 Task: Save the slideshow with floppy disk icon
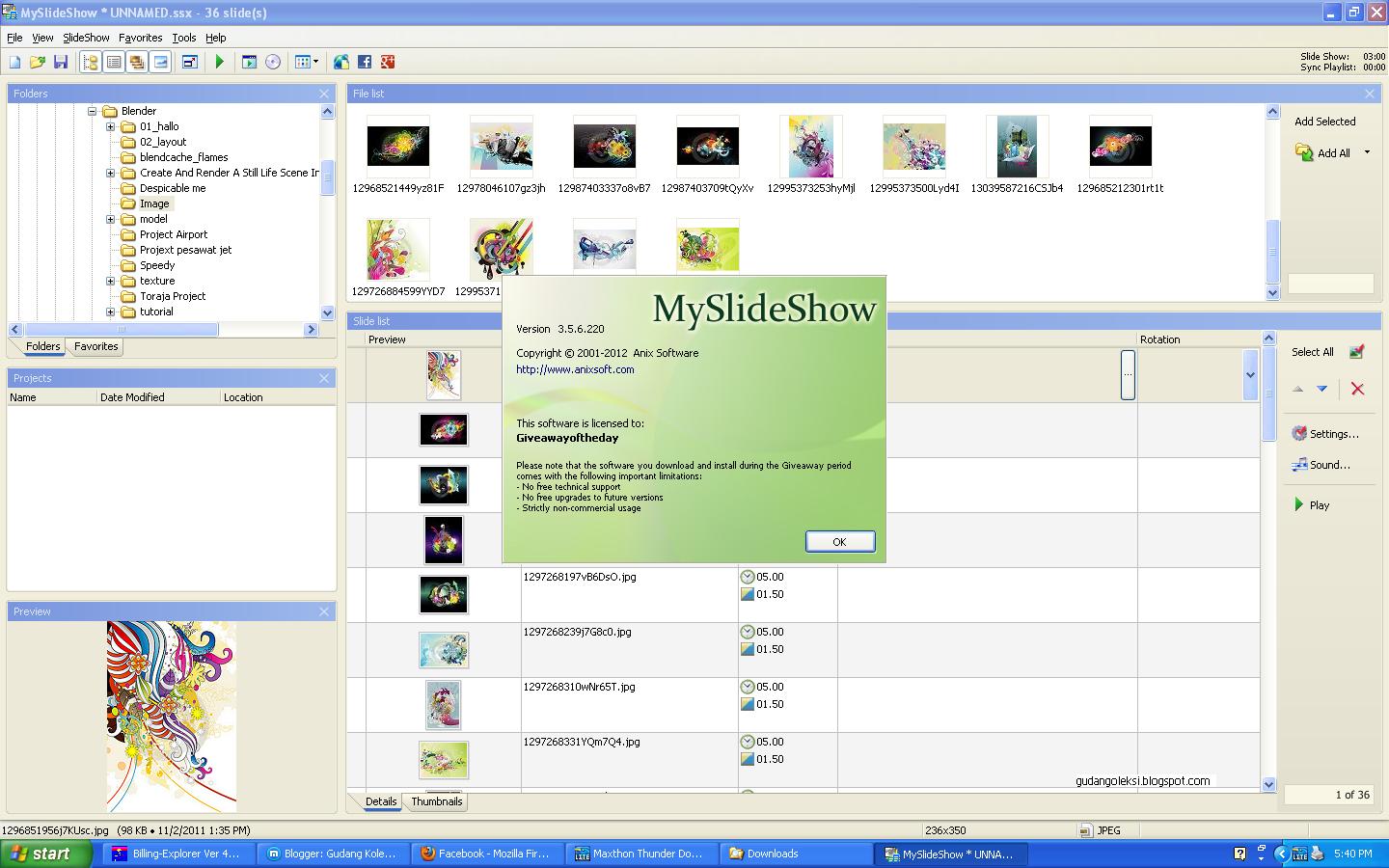point(61,62)
